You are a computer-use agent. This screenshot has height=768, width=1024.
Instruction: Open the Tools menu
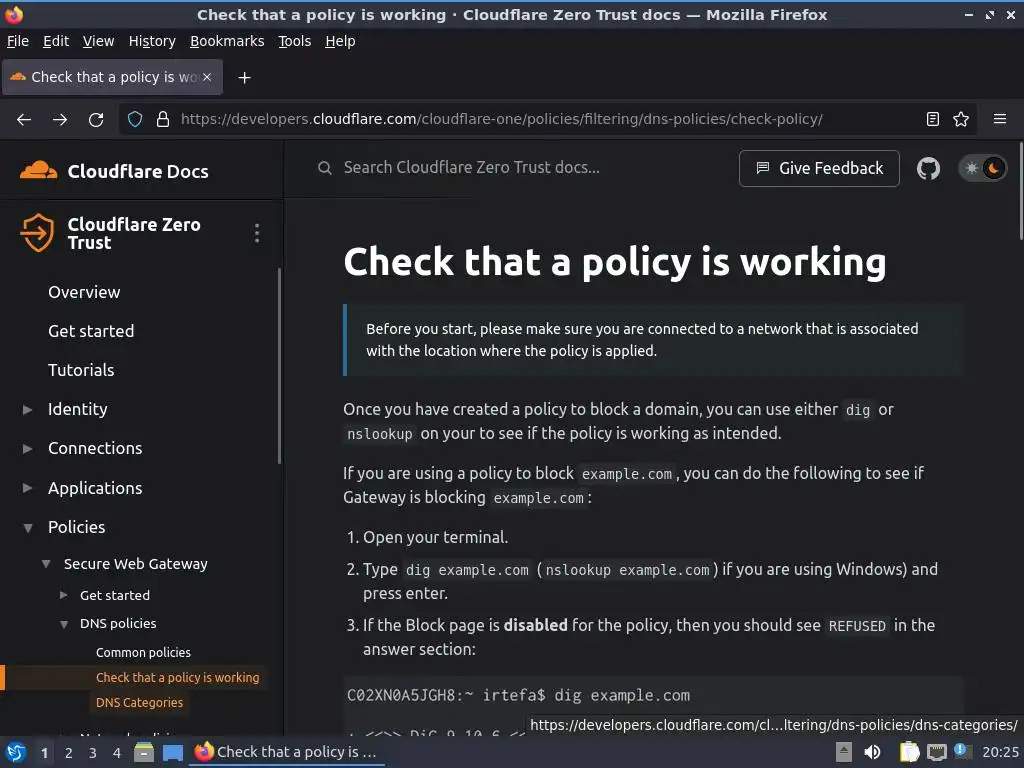click(x=295, y=41)
